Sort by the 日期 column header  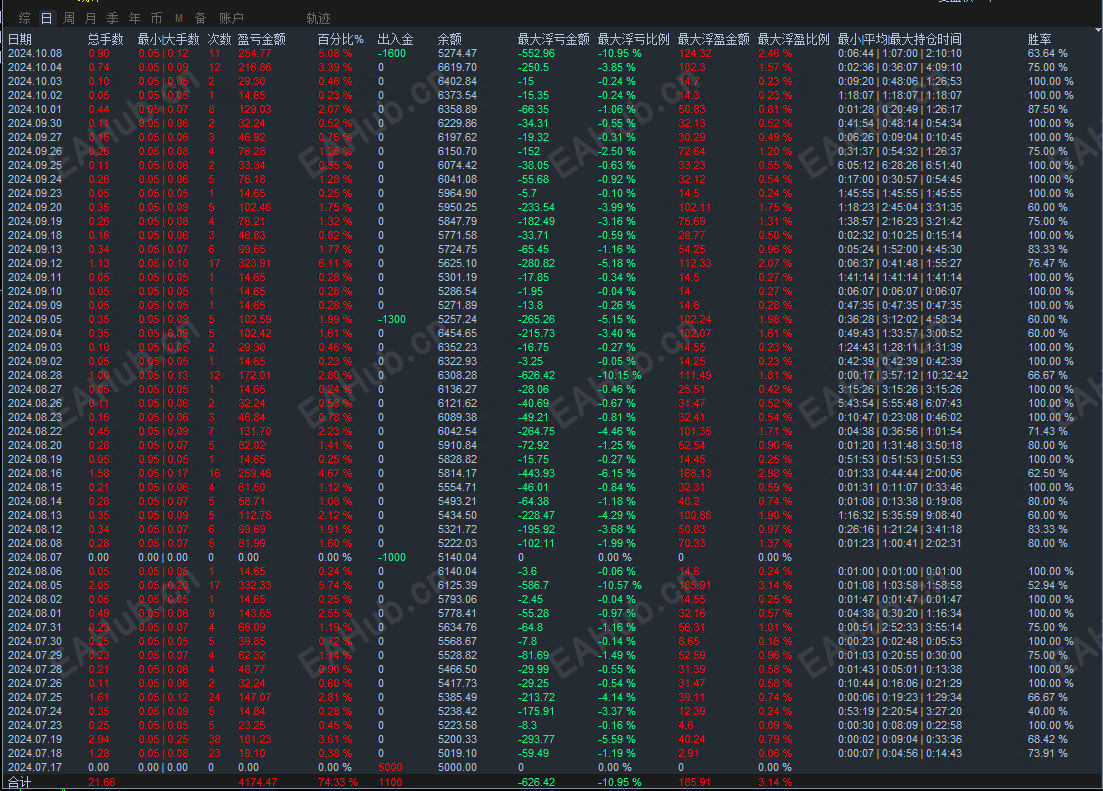[x=20, y=39]
